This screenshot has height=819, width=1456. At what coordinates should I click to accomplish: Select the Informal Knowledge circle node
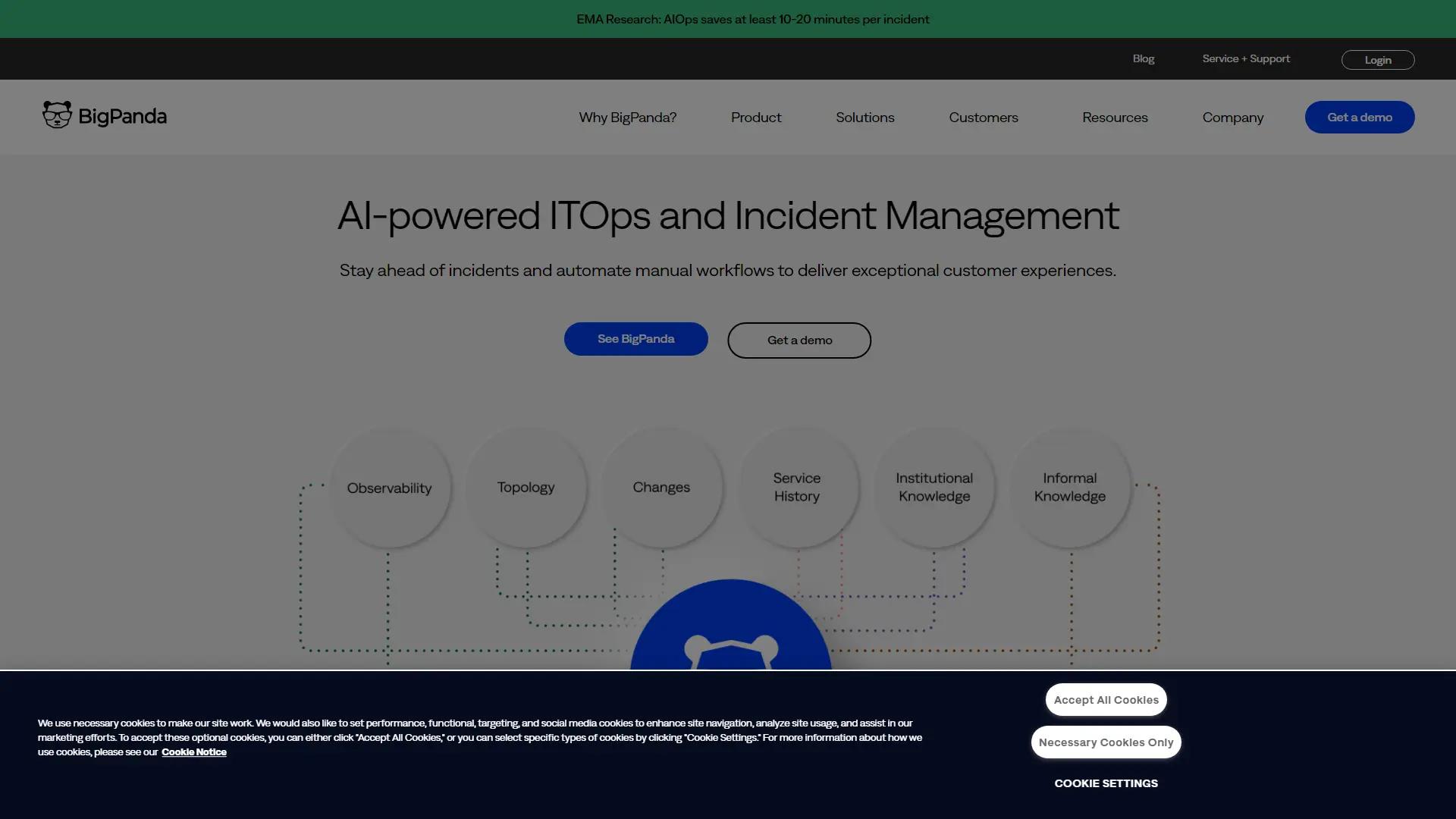[1069, 487]
